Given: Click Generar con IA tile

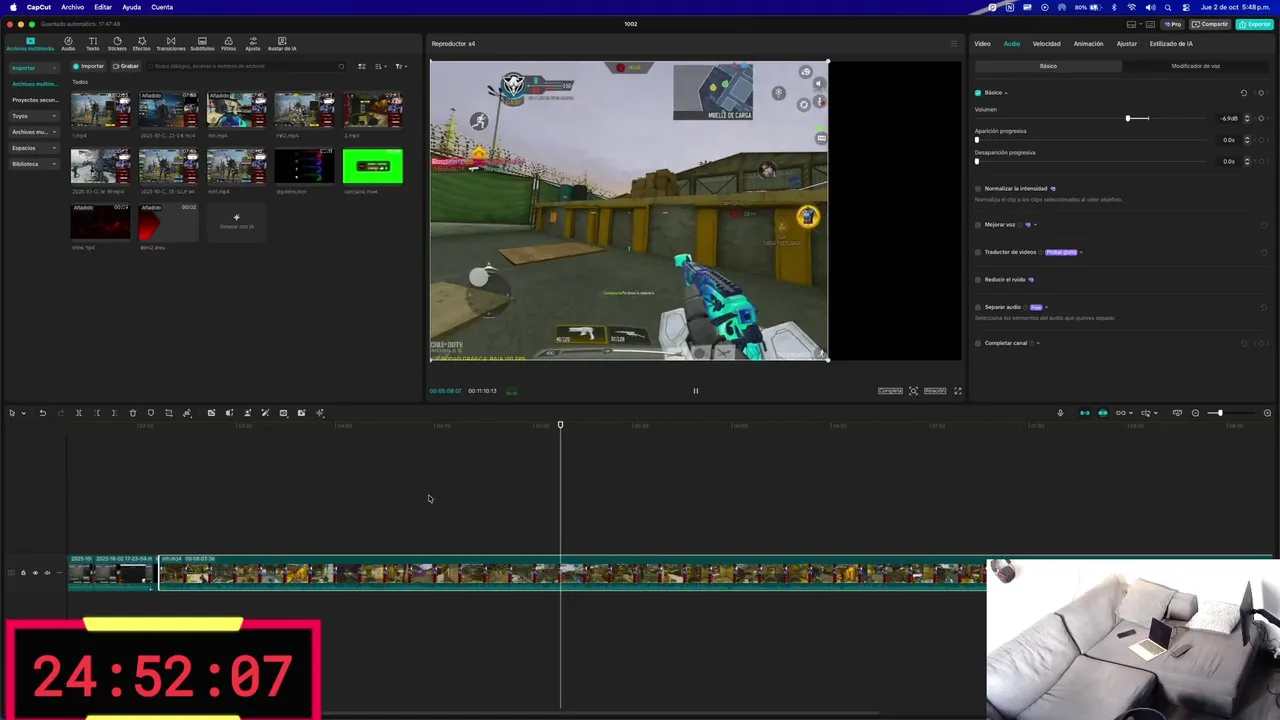Looking at the screenshot, I should (x=237, y=221).
